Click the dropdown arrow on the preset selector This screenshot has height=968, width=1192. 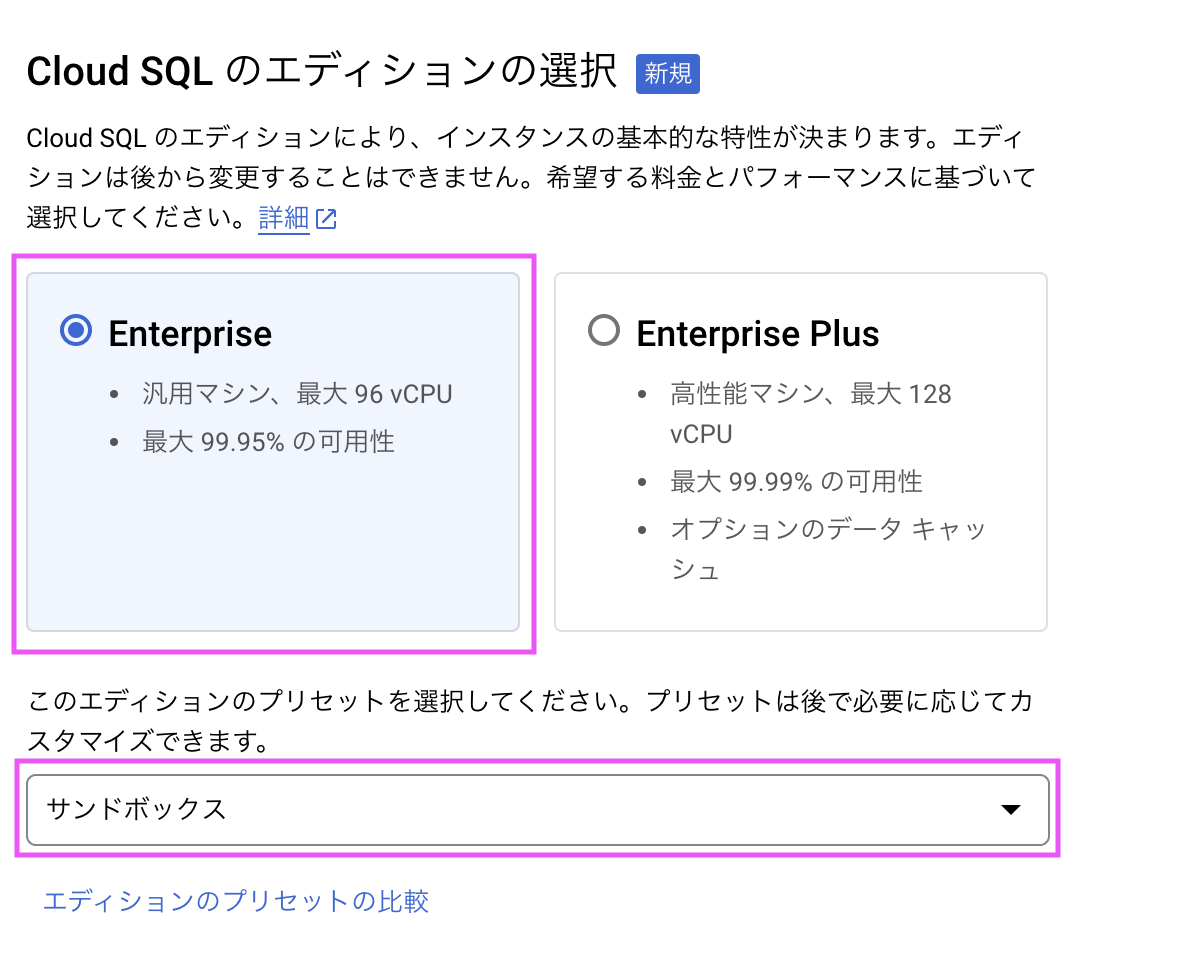click(1012, 810)
